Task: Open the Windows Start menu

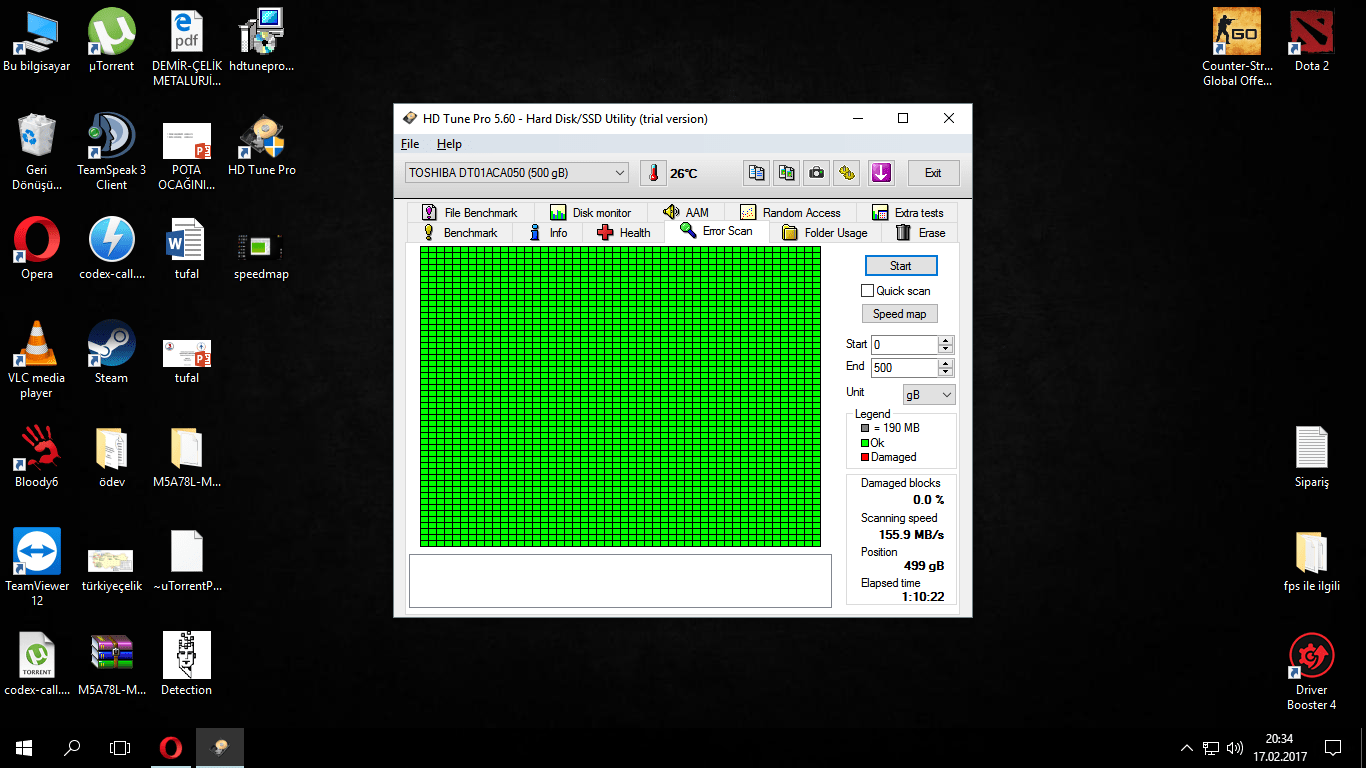Action: click(x=24, y=747)
